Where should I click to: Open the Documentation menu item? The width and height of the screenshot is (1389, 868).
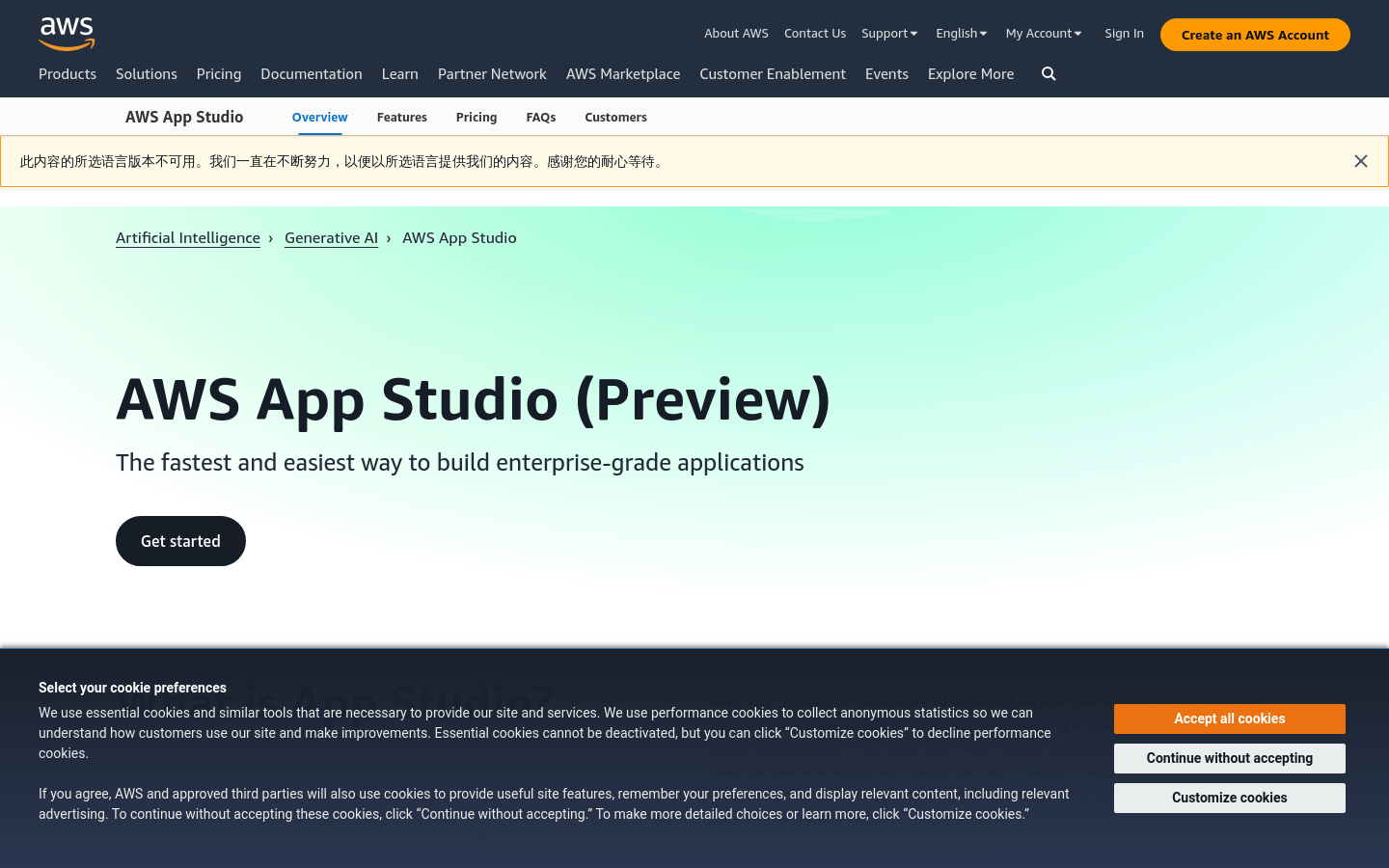(312, 74)
